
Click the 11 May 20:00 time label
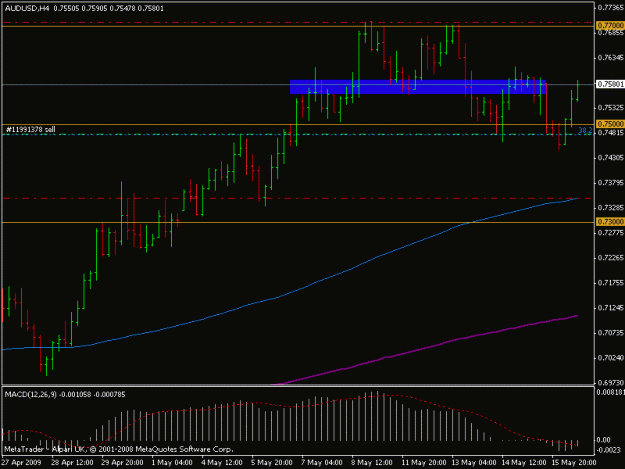tap(424, 463)
